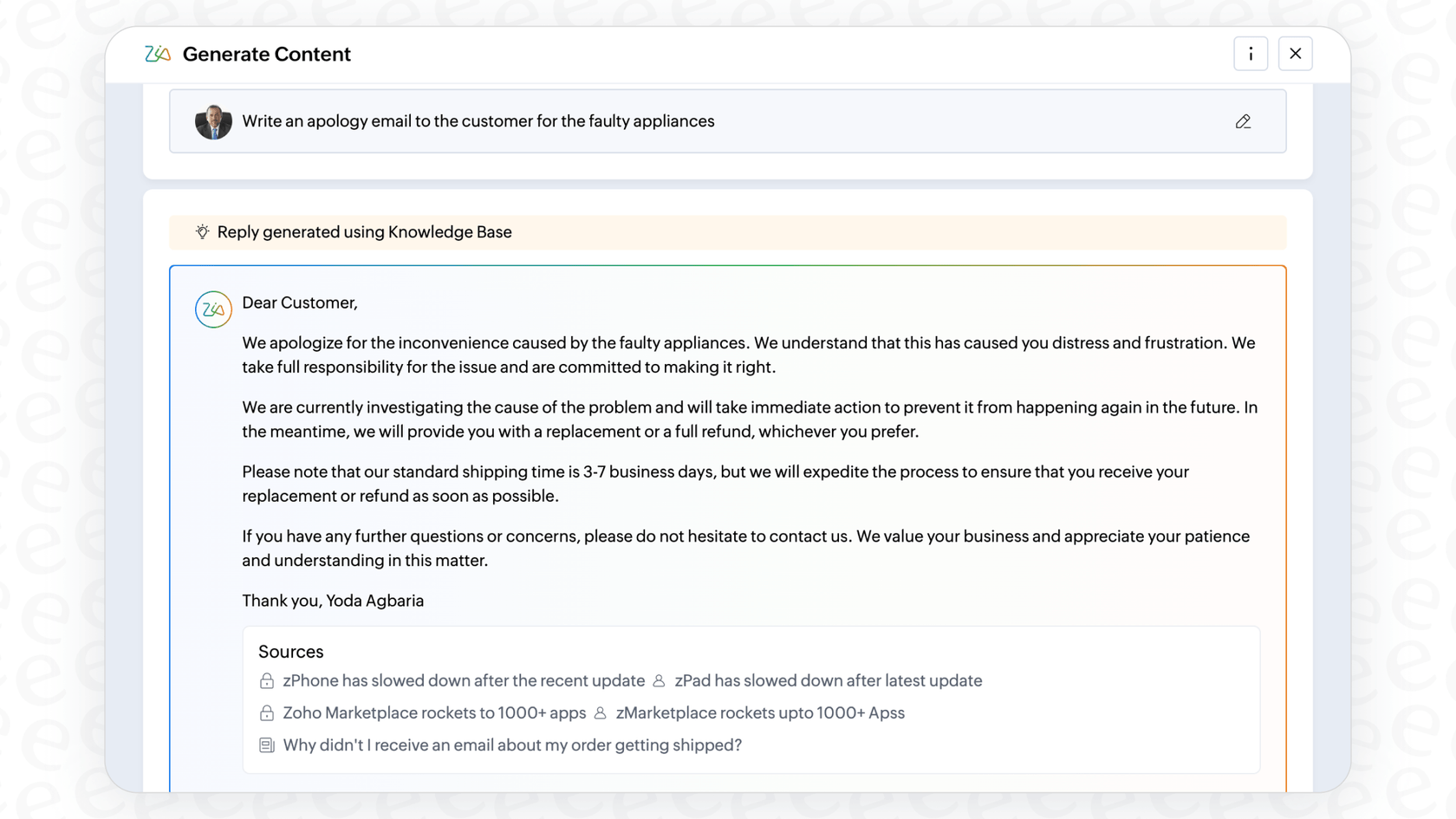Click the Zia avatar beside the reply

point(213,309)
